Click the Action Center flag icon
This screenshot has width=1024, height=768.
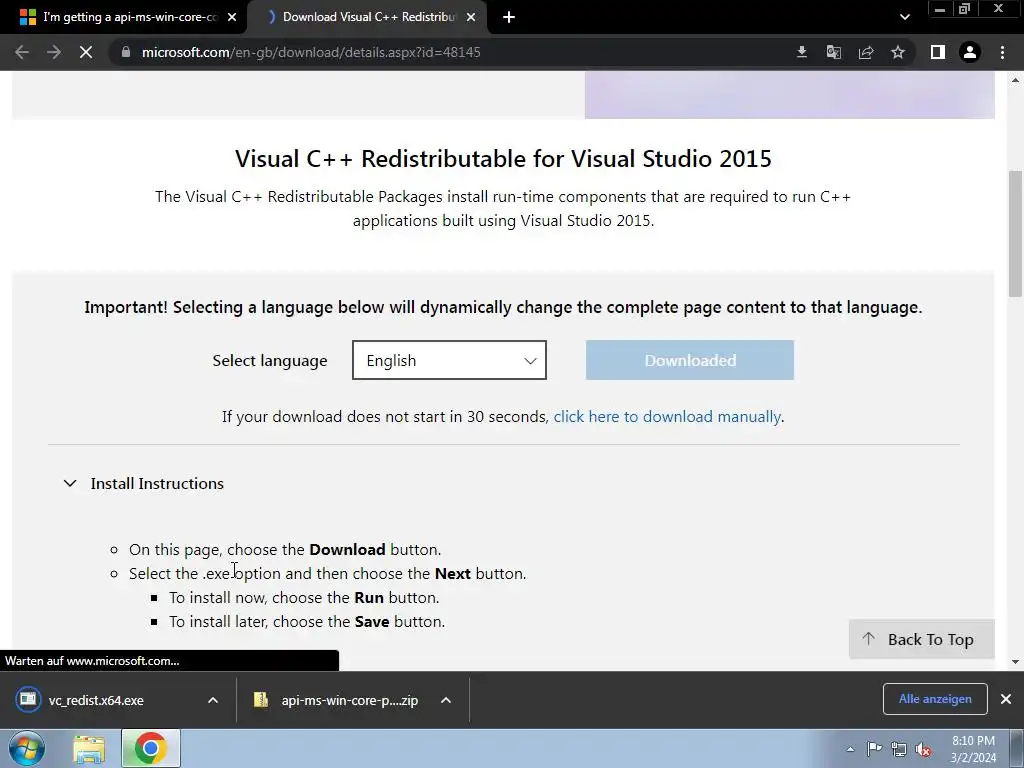click(874, 749)
